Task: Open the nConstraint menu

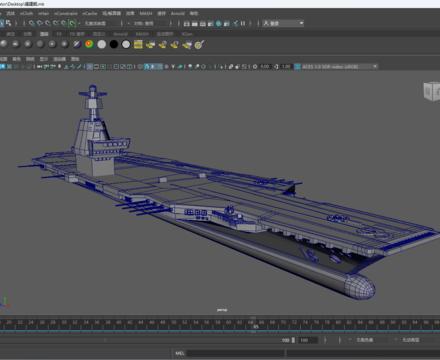Action: point(66,13)
